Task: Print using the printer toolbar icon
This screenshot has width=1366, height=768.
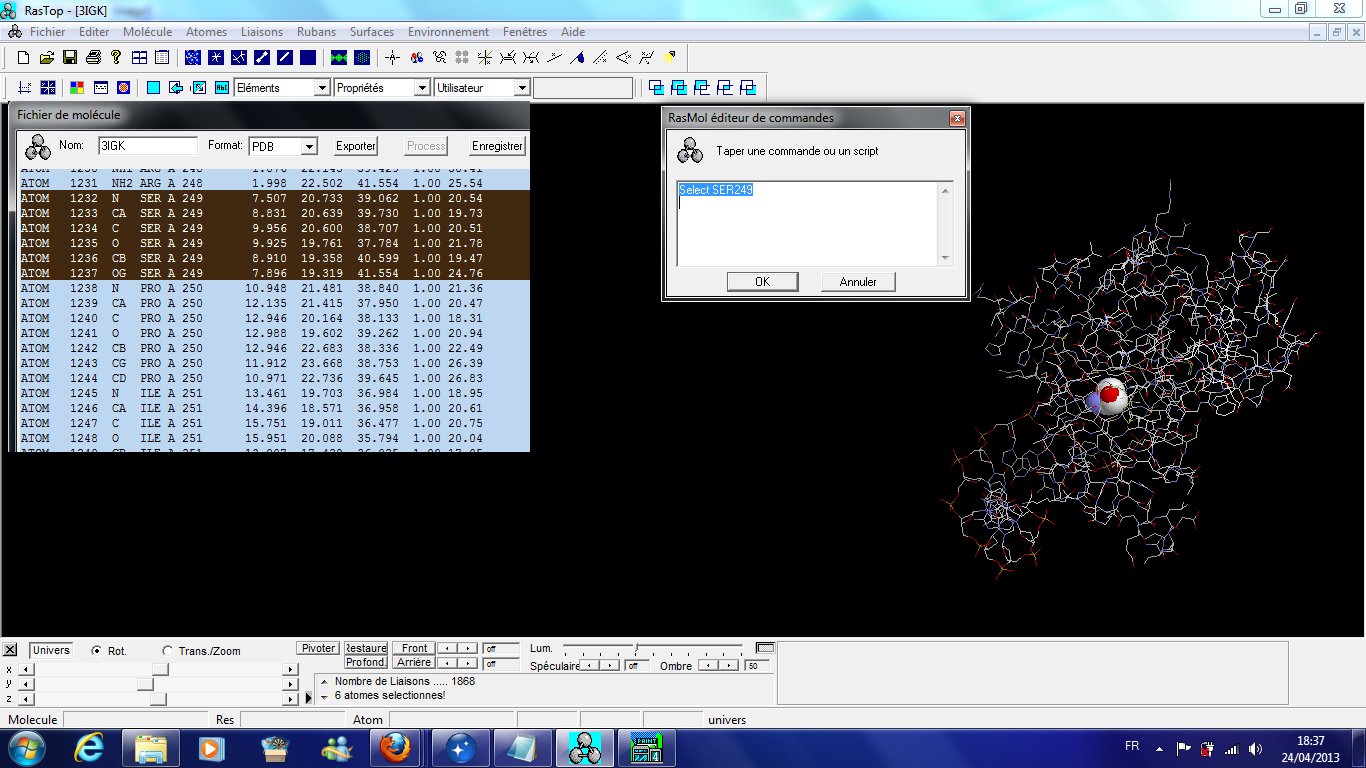Action: [93, 58]
